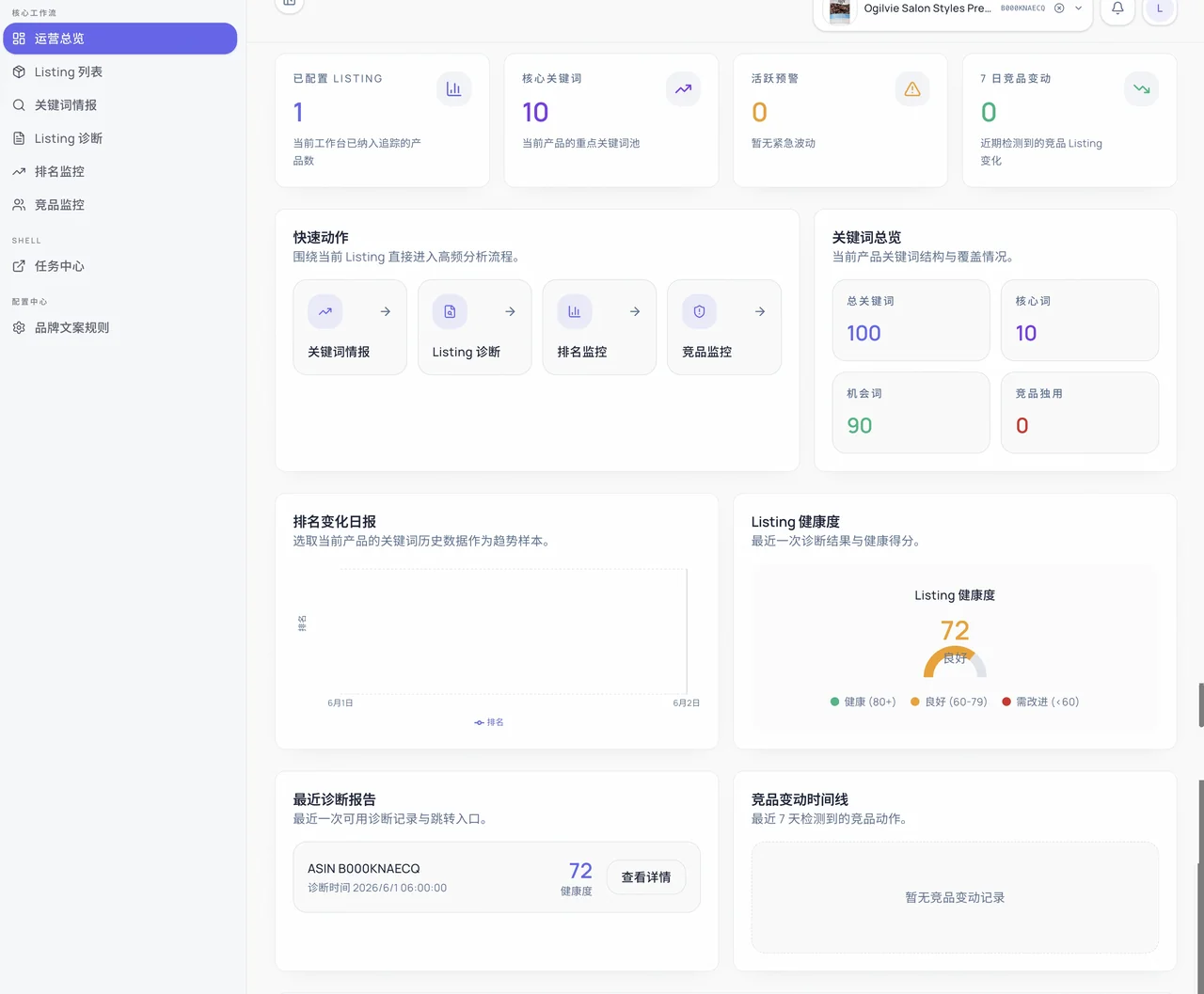Expand the product selector dropdown chevron
Viewport: 1204px width, 994px height.
1078,8
